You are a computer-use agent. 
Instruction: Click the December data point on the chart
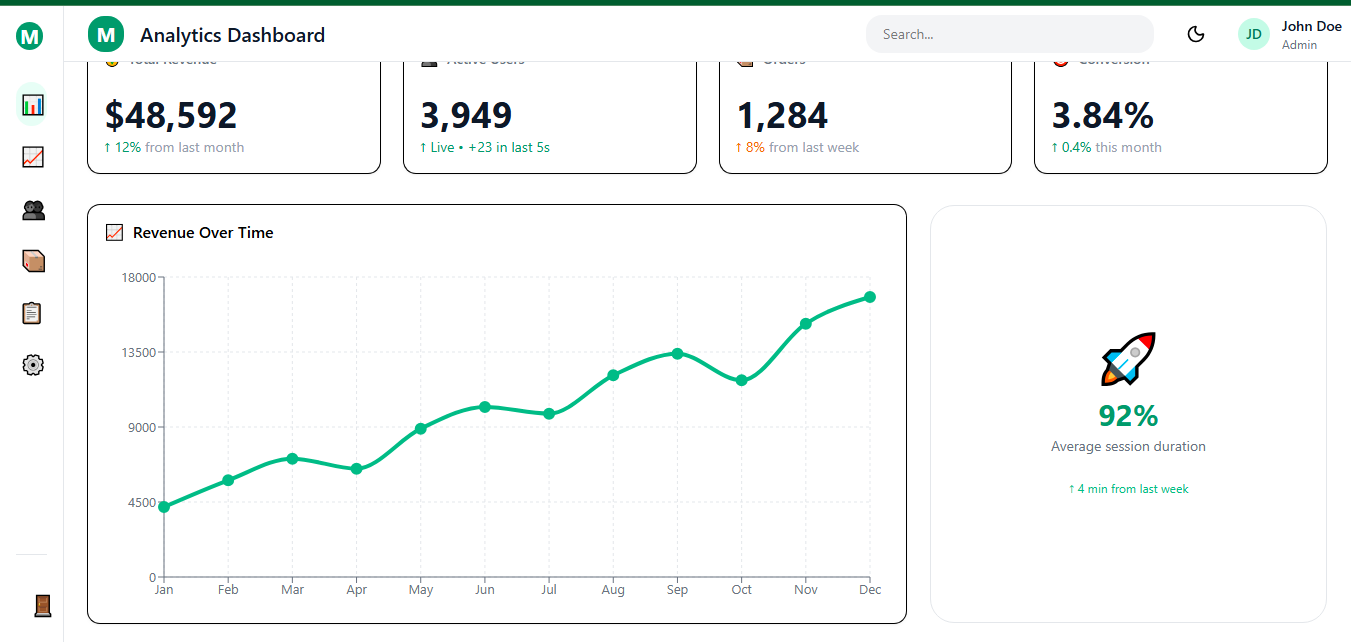(869, 296)
